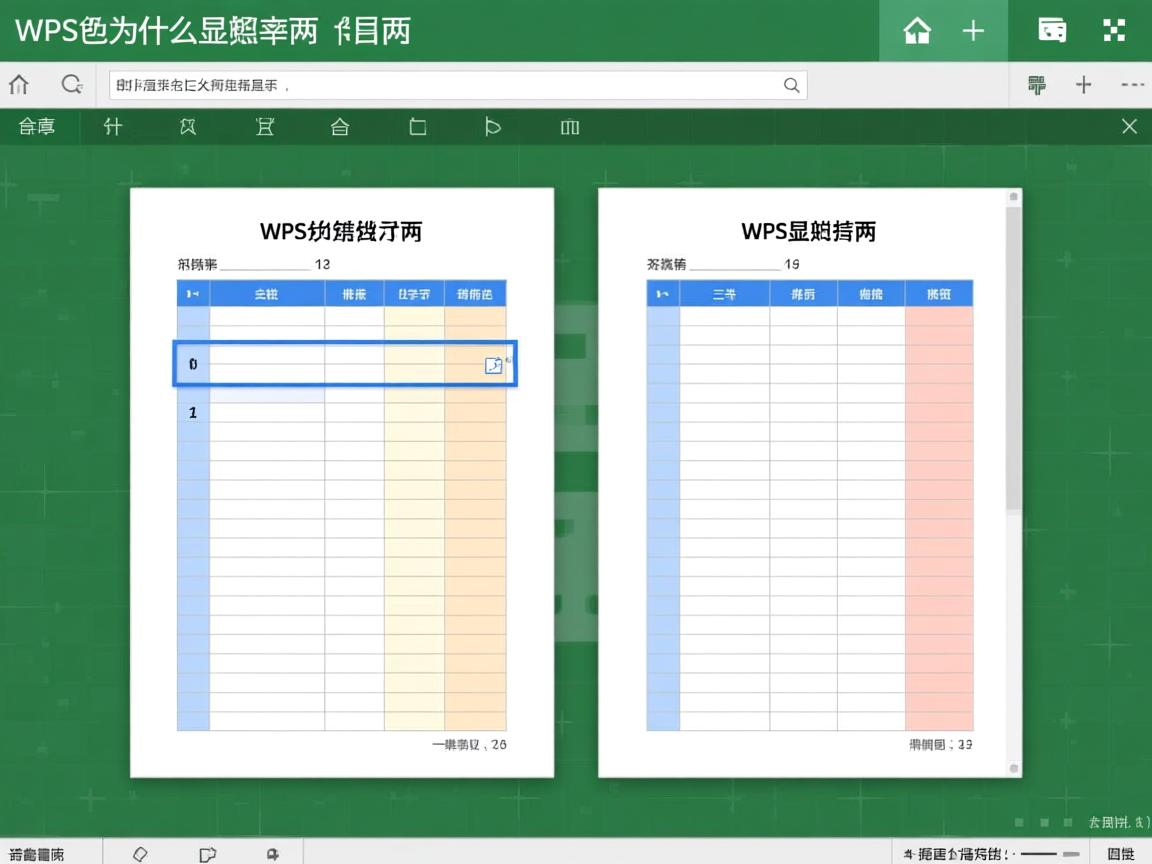Click the new tab plus icon

[973, 30]
